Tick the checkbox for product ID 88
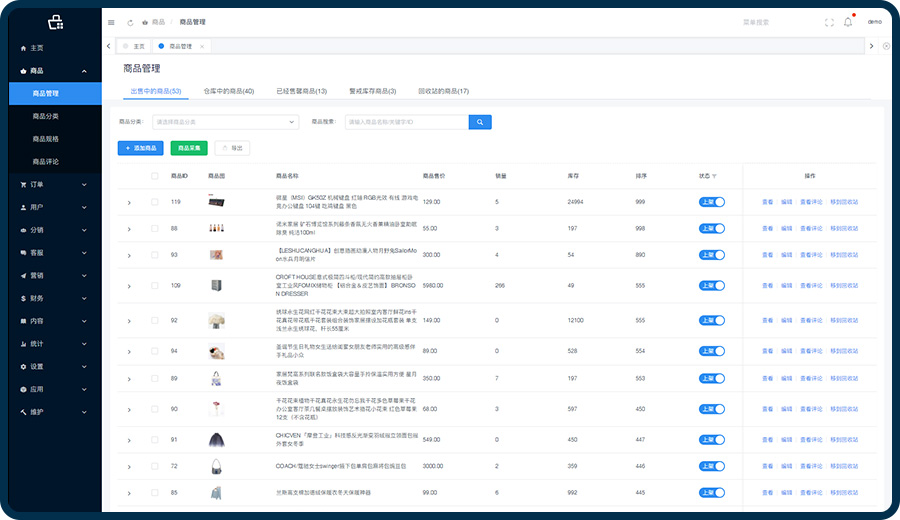Image resolution: width=900 pixels, height=520 pixels. (x=154, y=229)
